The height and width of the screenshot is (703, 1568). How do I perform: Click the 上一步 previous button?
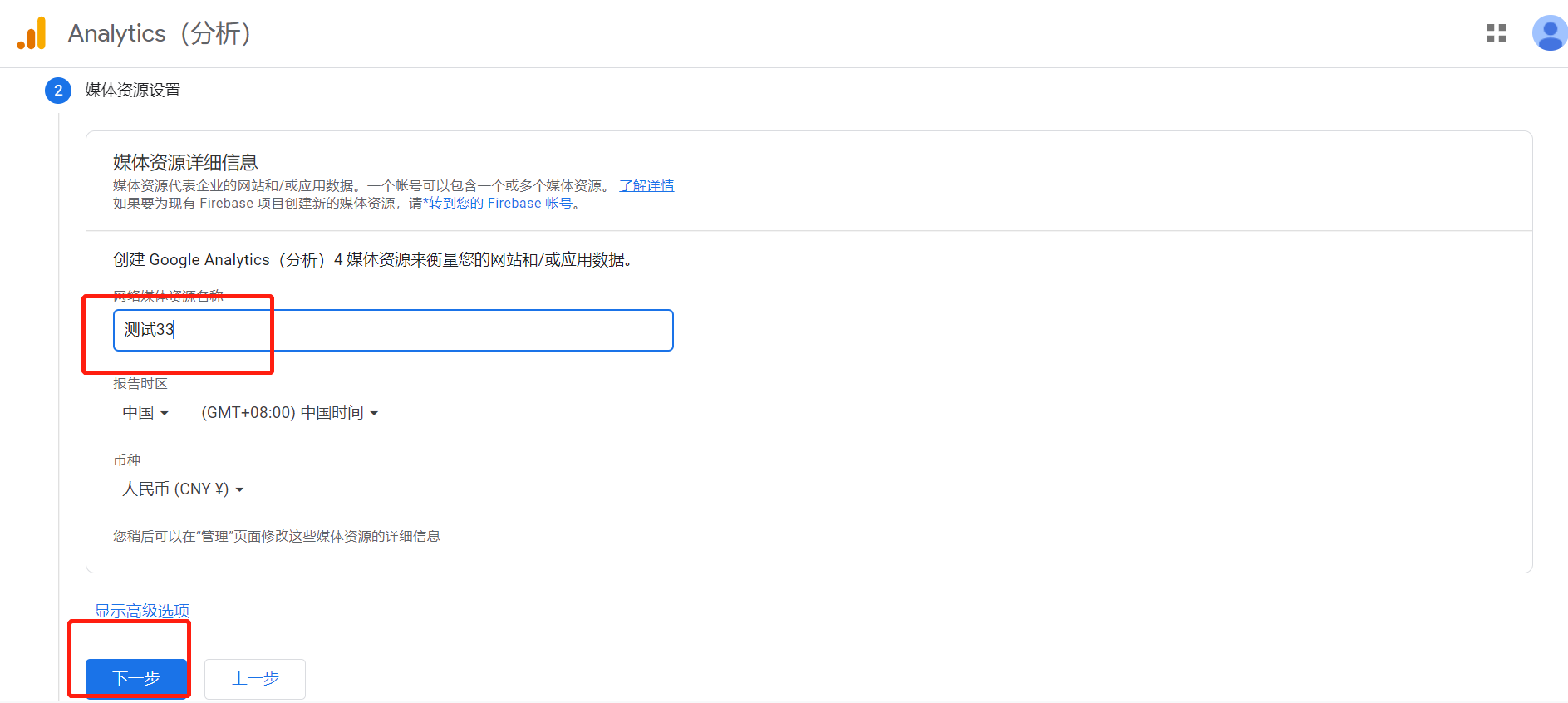tap(255, 679)
